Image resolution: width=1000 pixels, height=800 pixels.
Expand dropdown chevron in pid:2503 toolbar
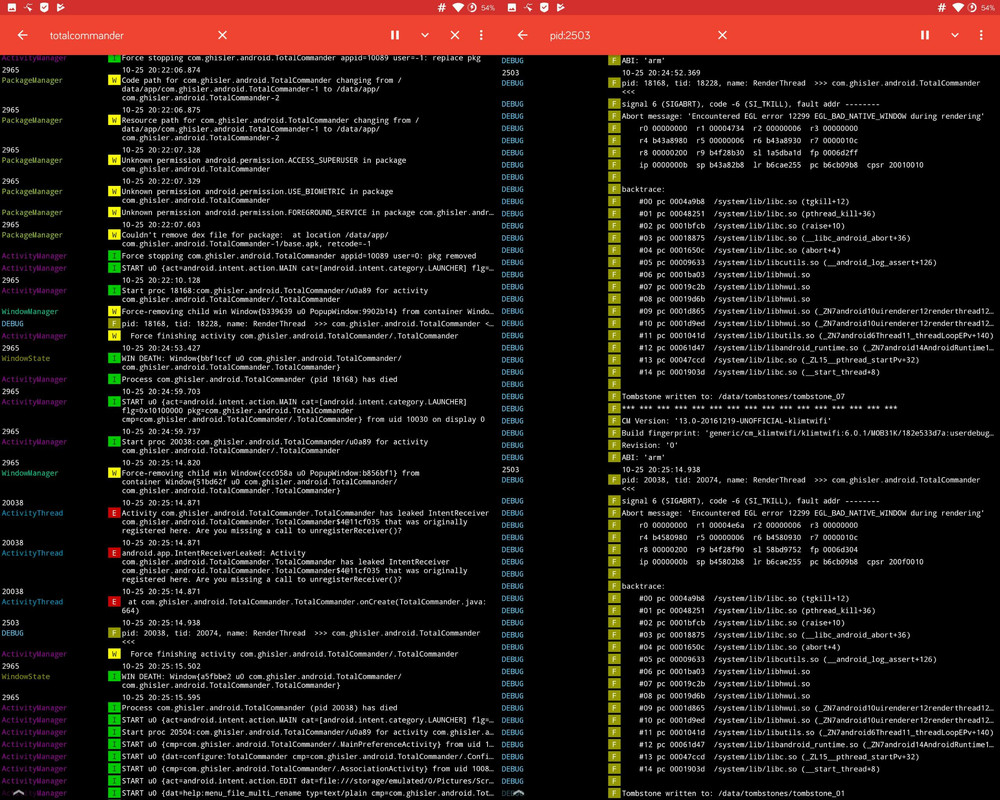[955, 35]
